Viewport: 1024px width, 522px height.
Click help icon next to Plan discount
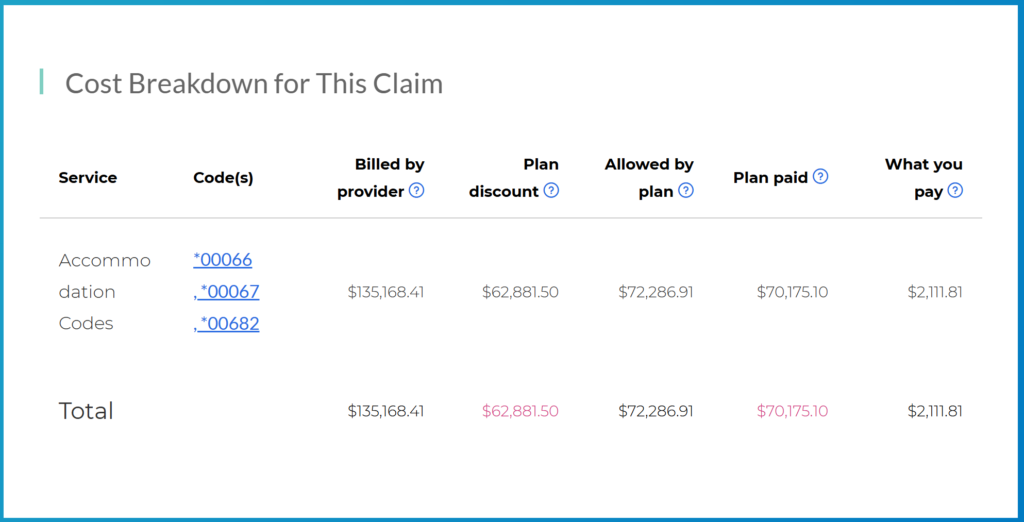coord(551,190)
